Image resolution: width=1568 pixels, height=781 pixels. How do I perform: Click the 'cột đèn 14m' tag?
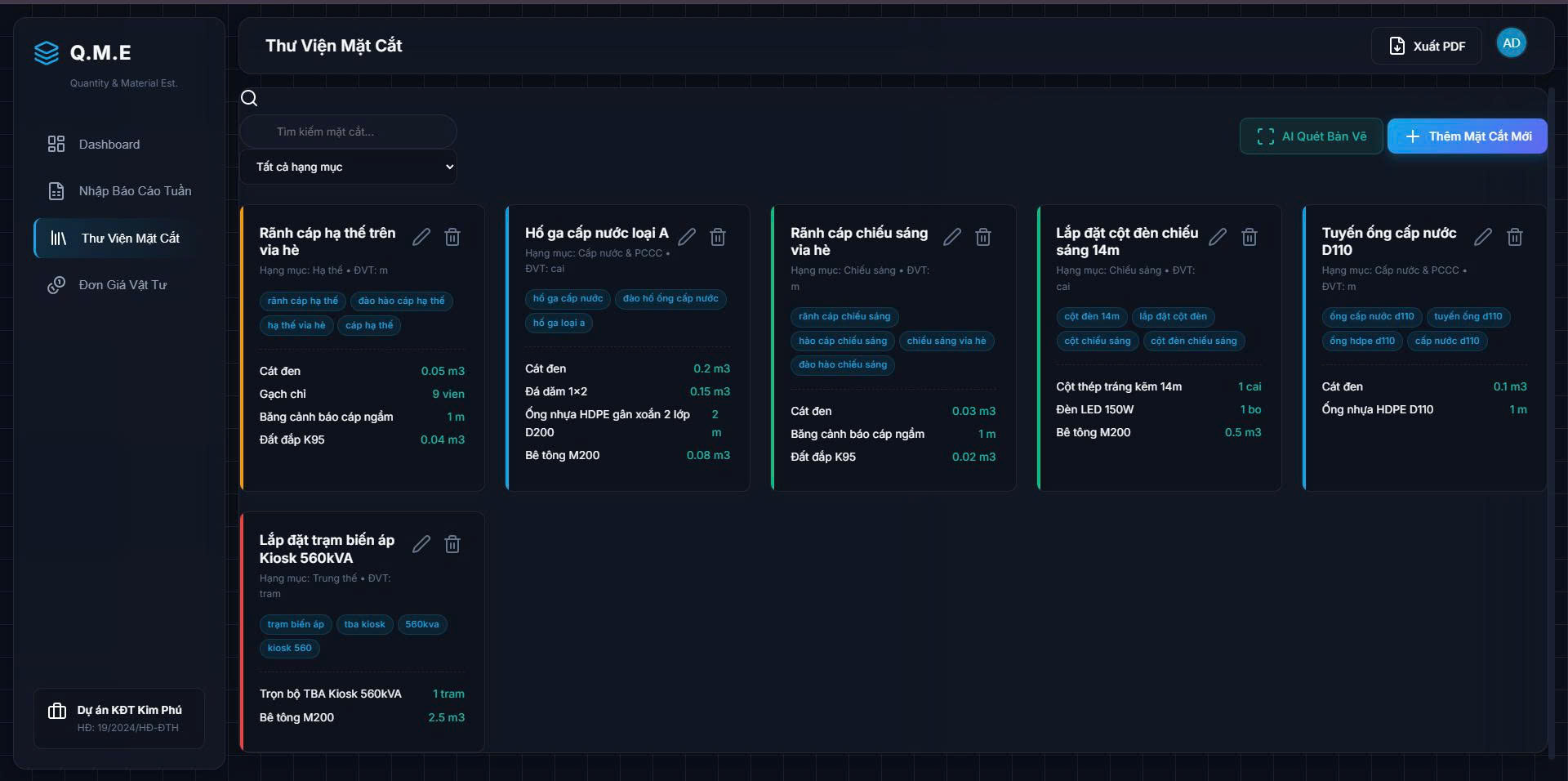(1092, 316)
